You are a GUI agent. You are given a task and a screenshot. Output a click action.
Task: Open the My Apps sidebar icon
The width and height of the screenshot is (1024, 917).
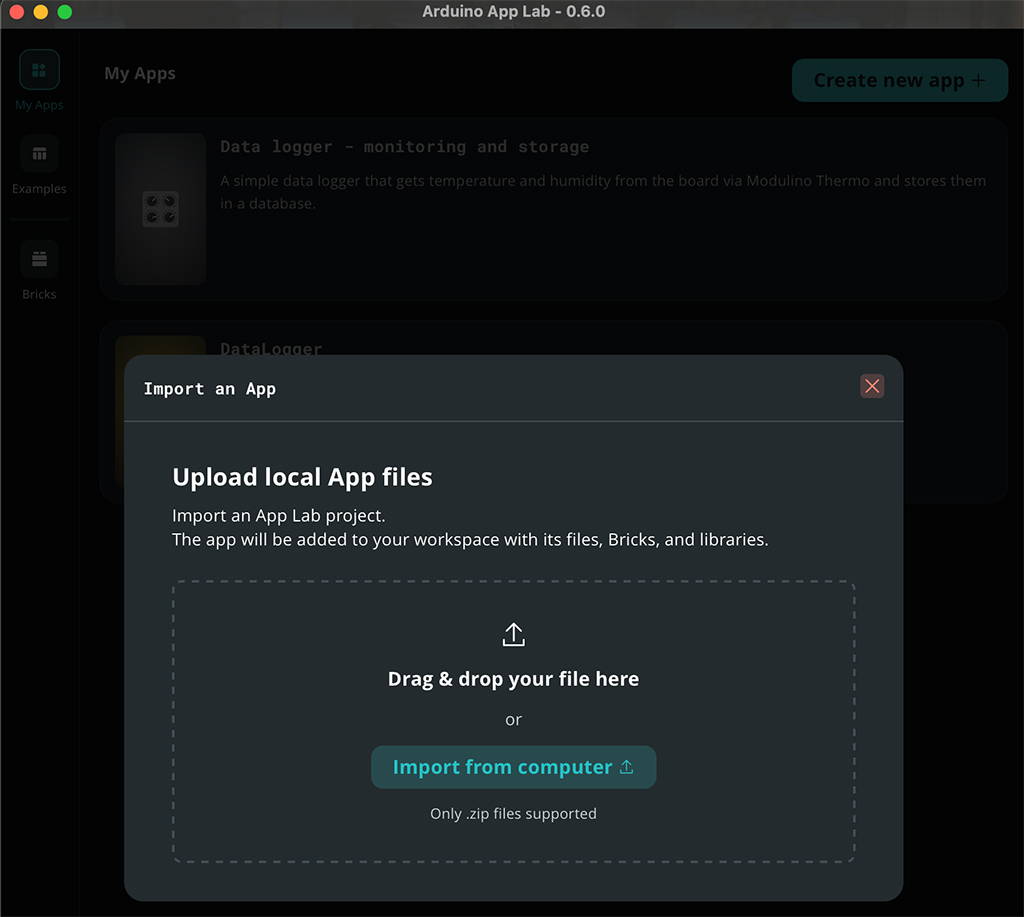(x=39, y=70)
